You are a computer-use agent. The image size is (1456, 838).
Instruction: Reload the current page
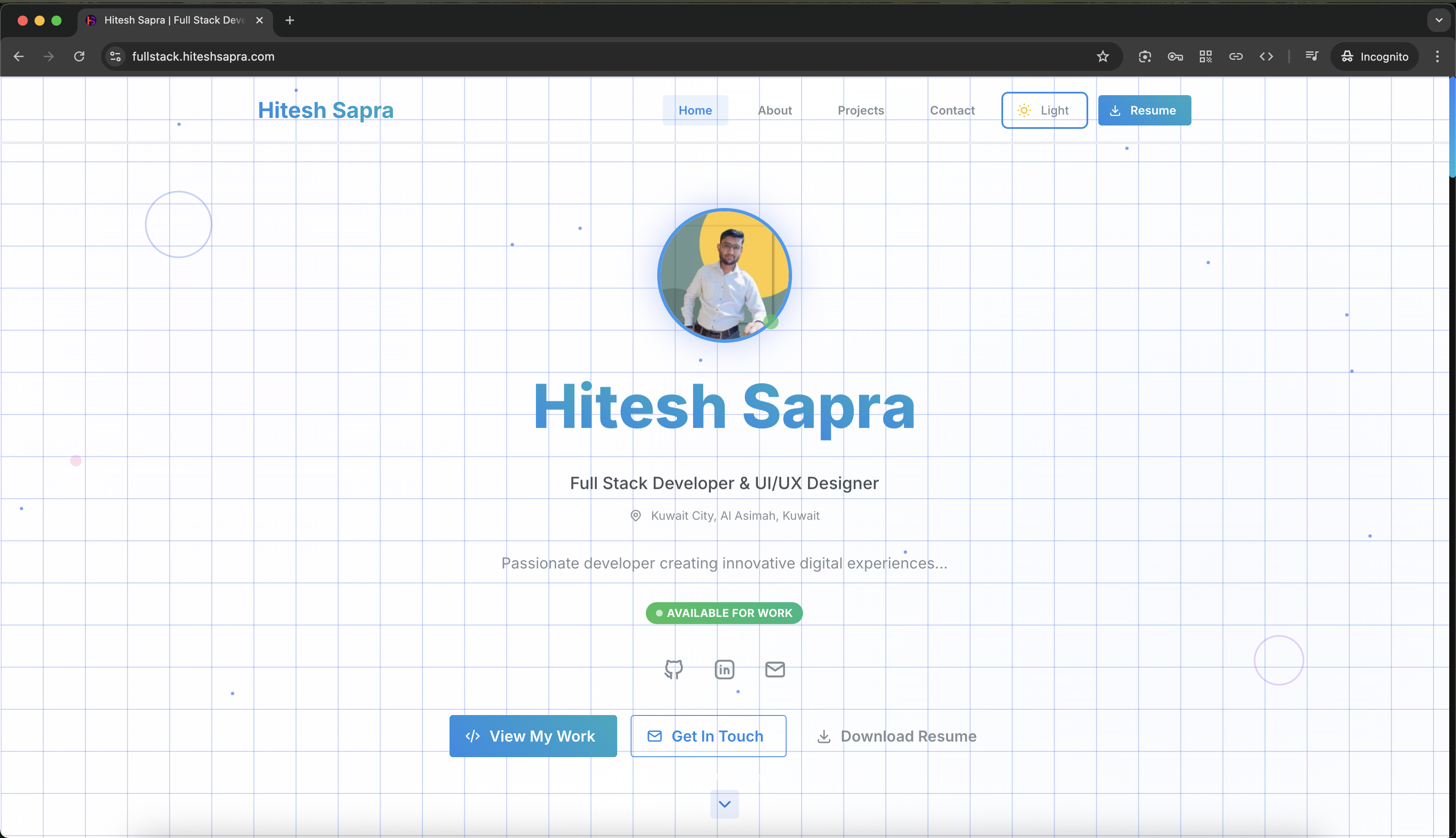(80, 56)
